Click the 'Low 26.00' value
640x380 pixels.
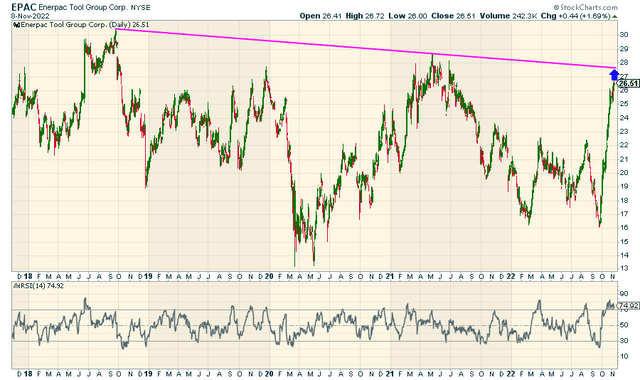point(407,16)
